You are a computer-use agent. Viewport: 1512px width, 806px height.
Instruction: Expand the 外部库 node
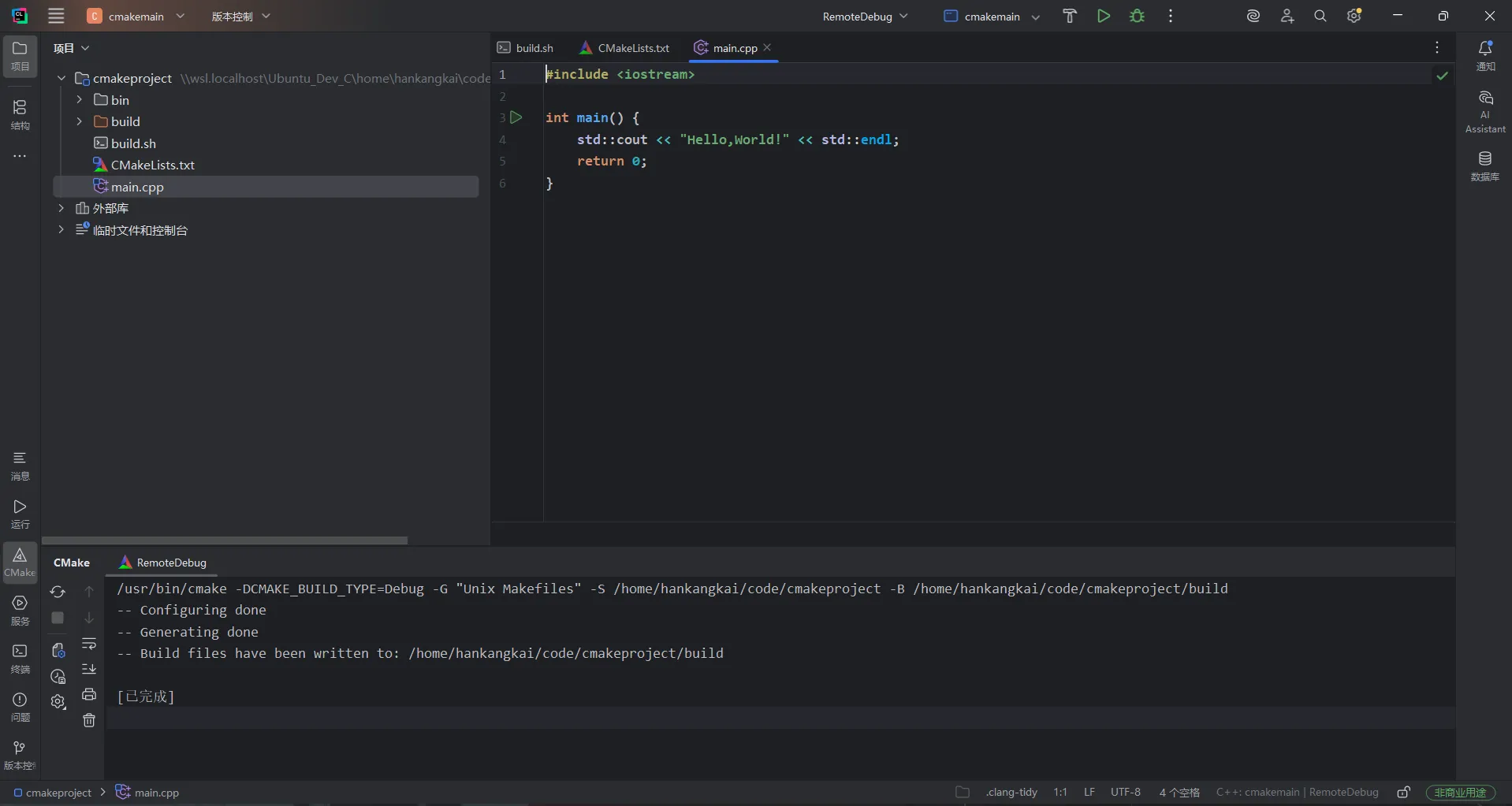61,208
